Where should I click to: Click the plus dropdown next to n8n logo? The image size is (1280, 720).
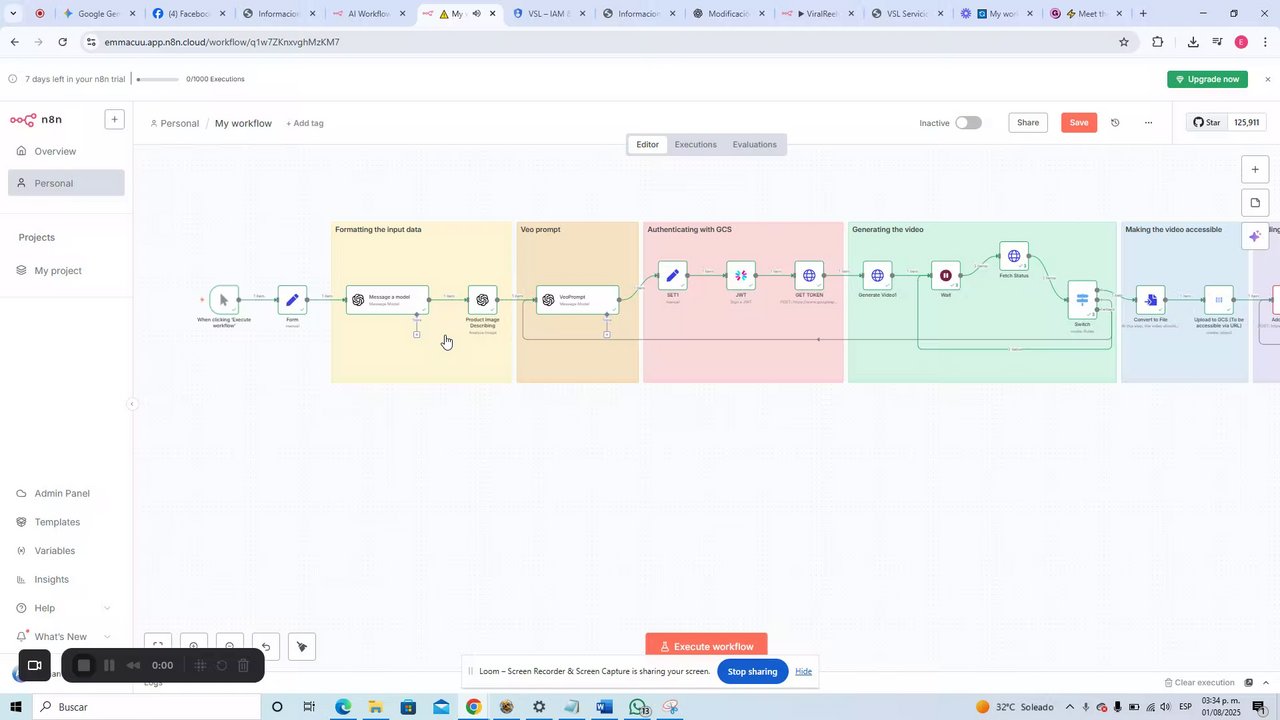[x=114, y=119]
